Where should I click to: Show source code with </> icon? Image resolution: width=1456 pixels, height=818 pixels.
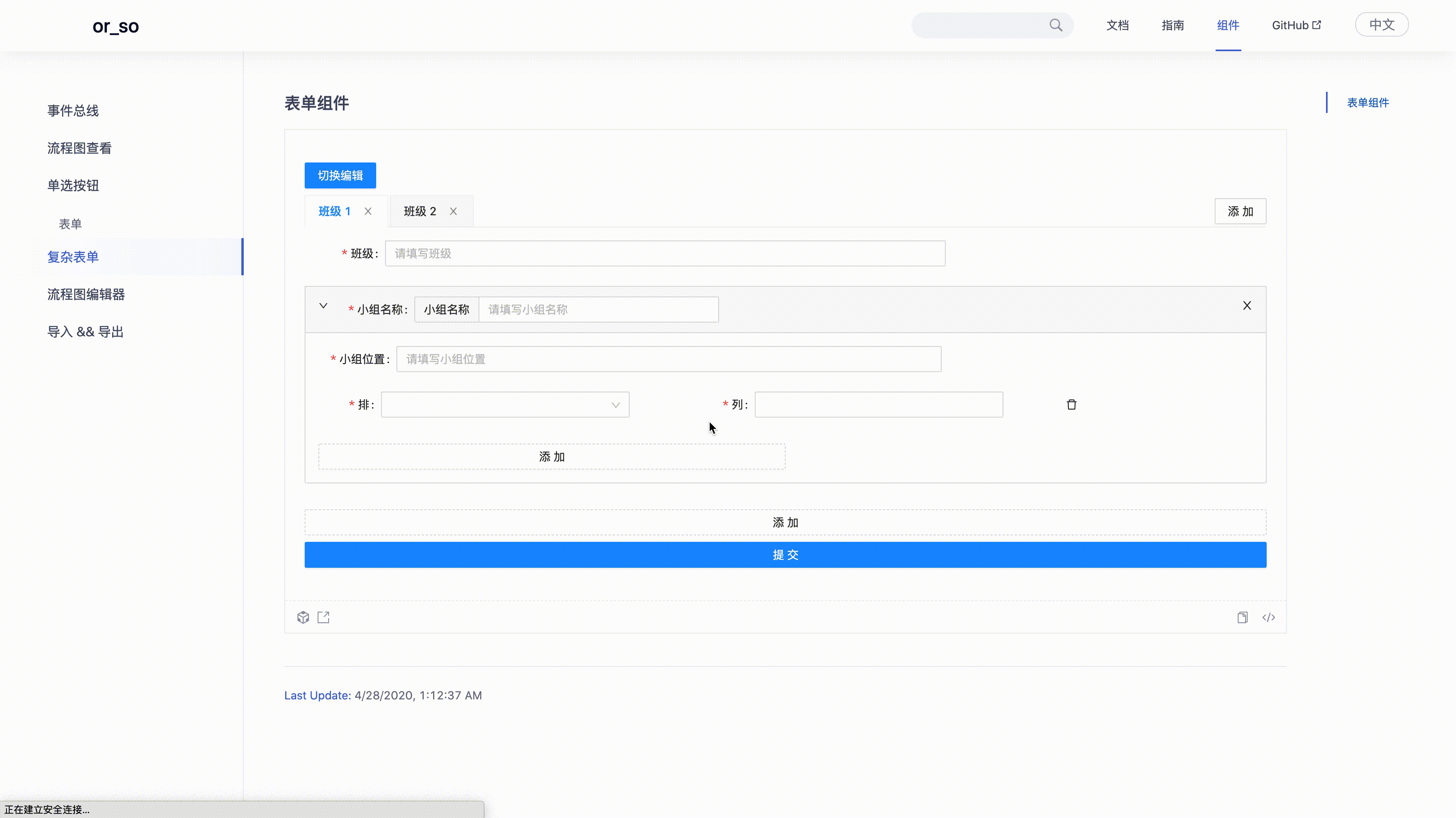click(x=1268, y=617)
